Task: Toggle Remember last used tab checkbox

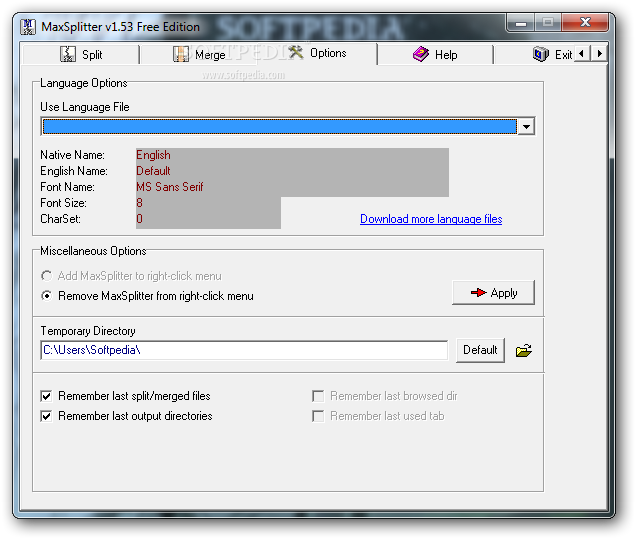Action: coord(318,416)
